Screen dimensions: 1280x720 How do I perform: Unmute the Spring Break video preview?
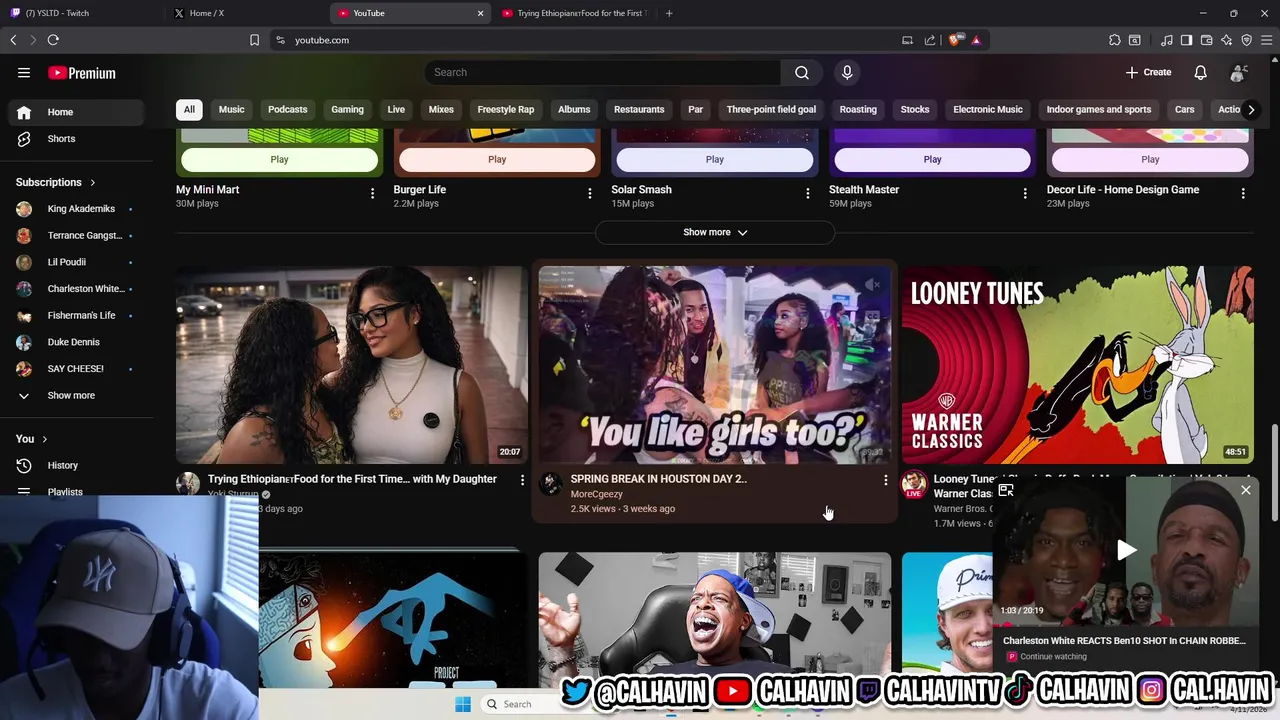click(873, 285)
